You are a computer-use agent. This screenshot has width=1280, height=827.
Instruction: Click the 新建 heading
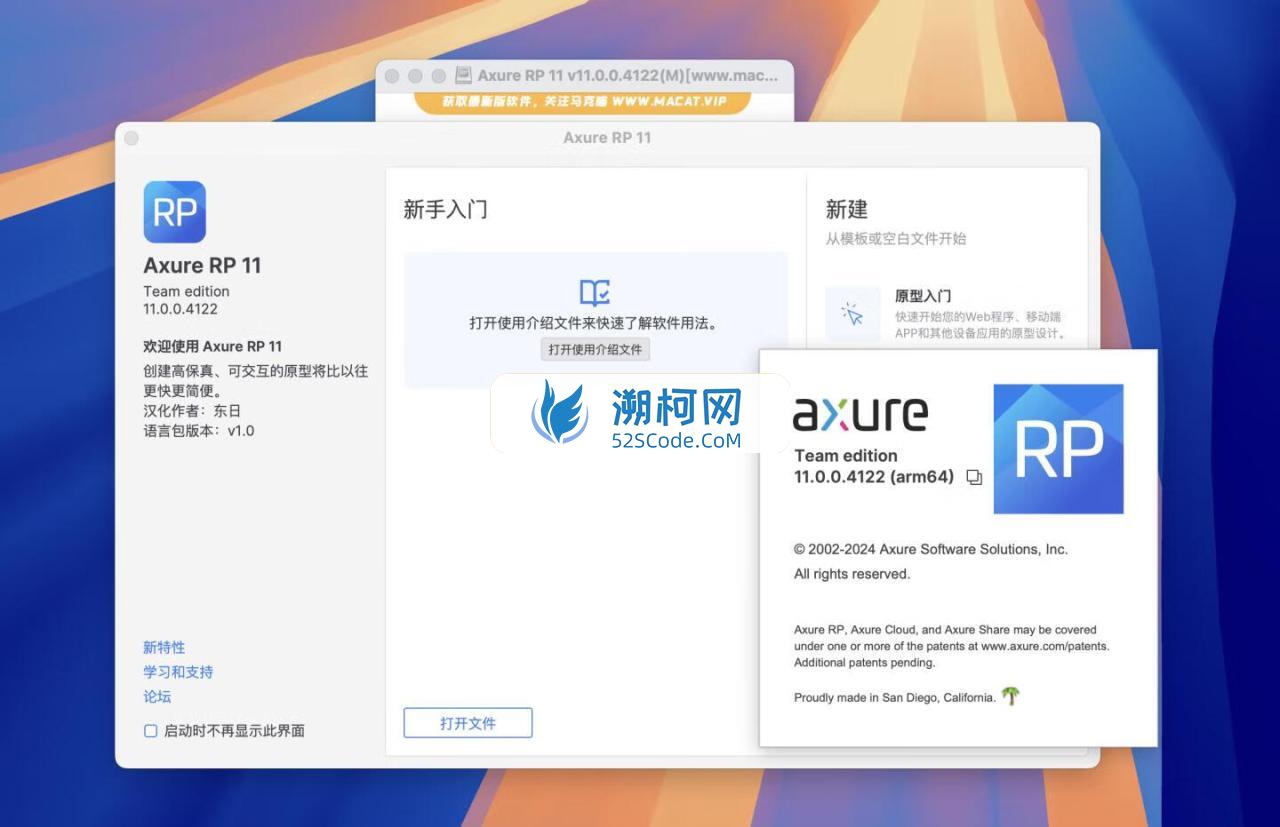tap(847, 209)
